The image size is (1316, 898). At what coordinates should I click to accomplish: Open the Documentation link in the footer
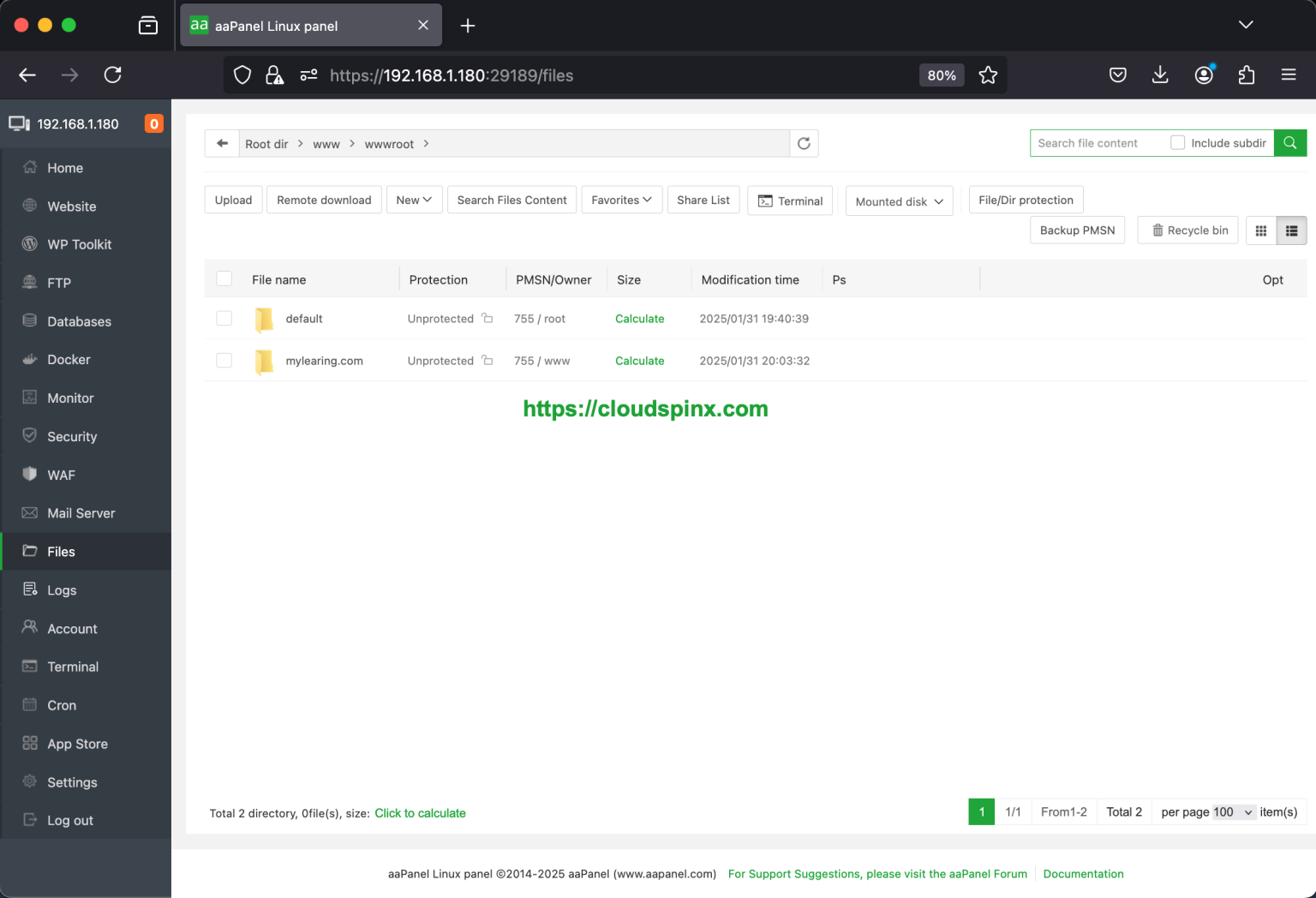point(1083,873)
